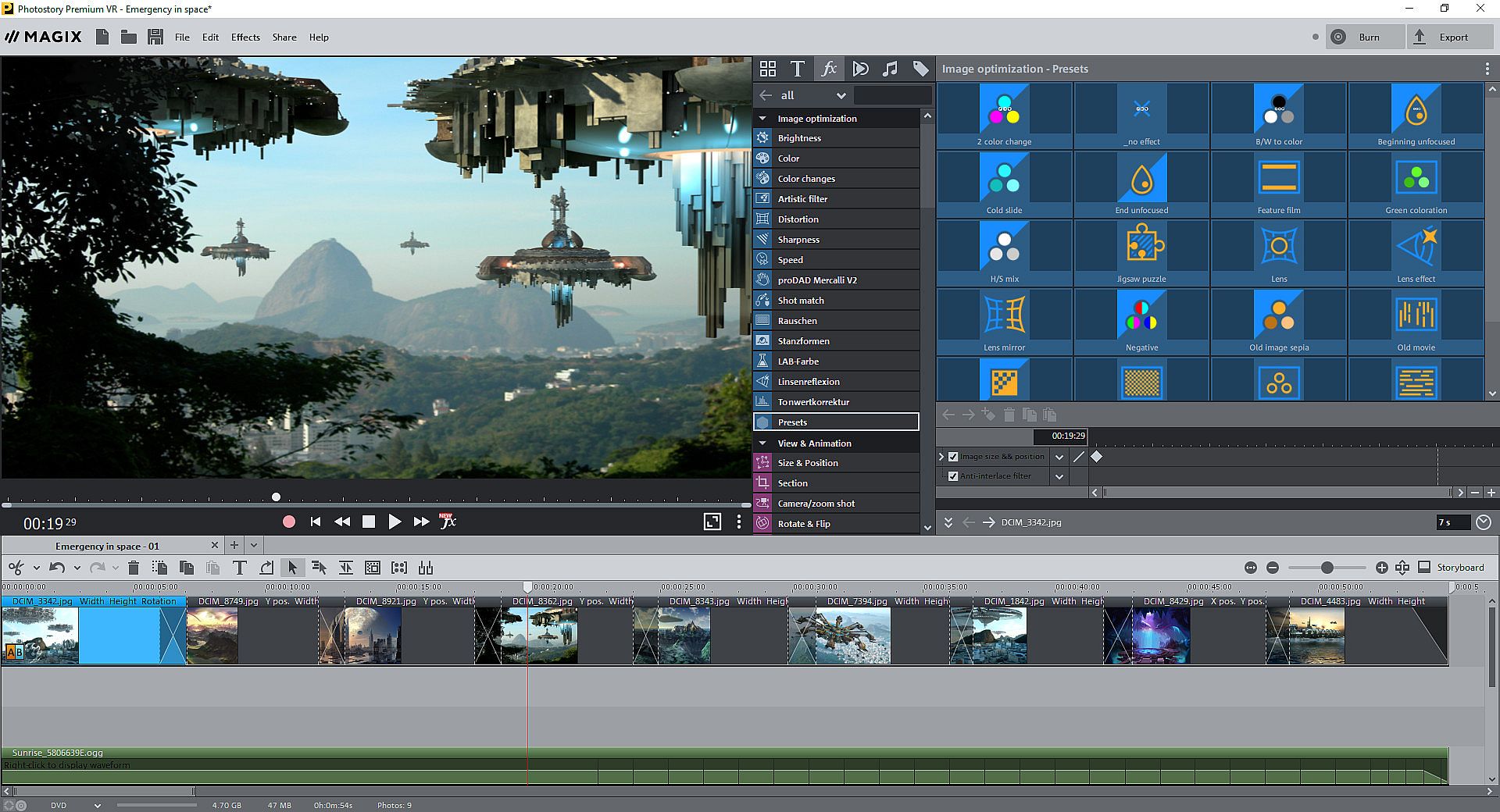Open the Share menu
The image size is (1500, 812).
tap(284, 37)
